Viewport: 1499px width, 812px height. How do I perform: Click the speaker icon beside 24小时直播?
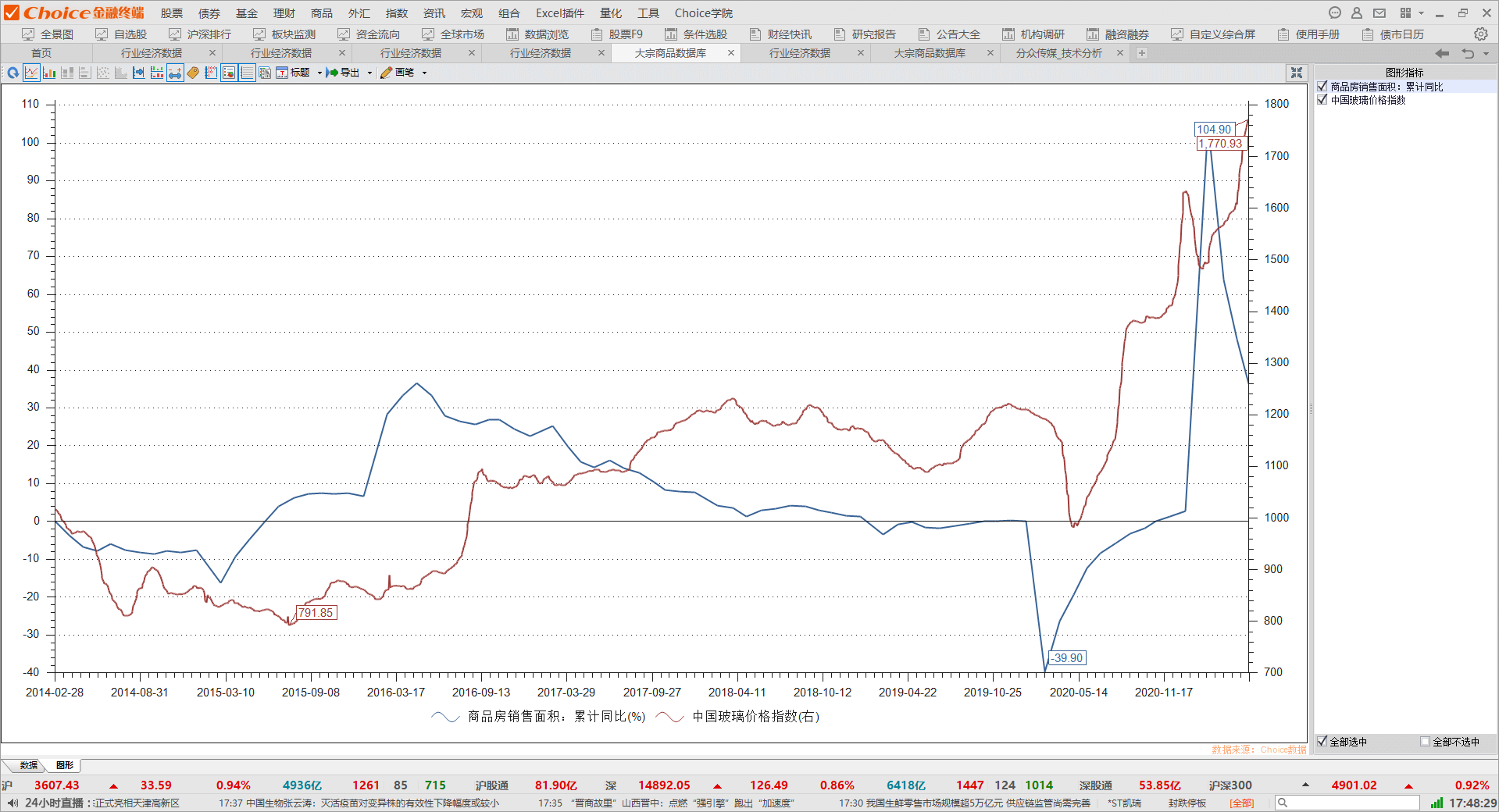[x=12, y=803]
